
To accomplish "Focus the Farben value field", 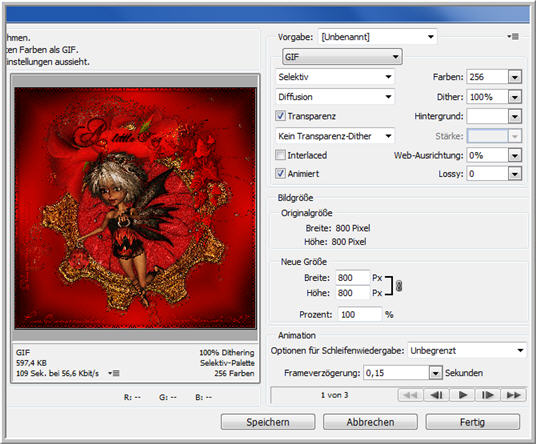I will pos(487,77).
